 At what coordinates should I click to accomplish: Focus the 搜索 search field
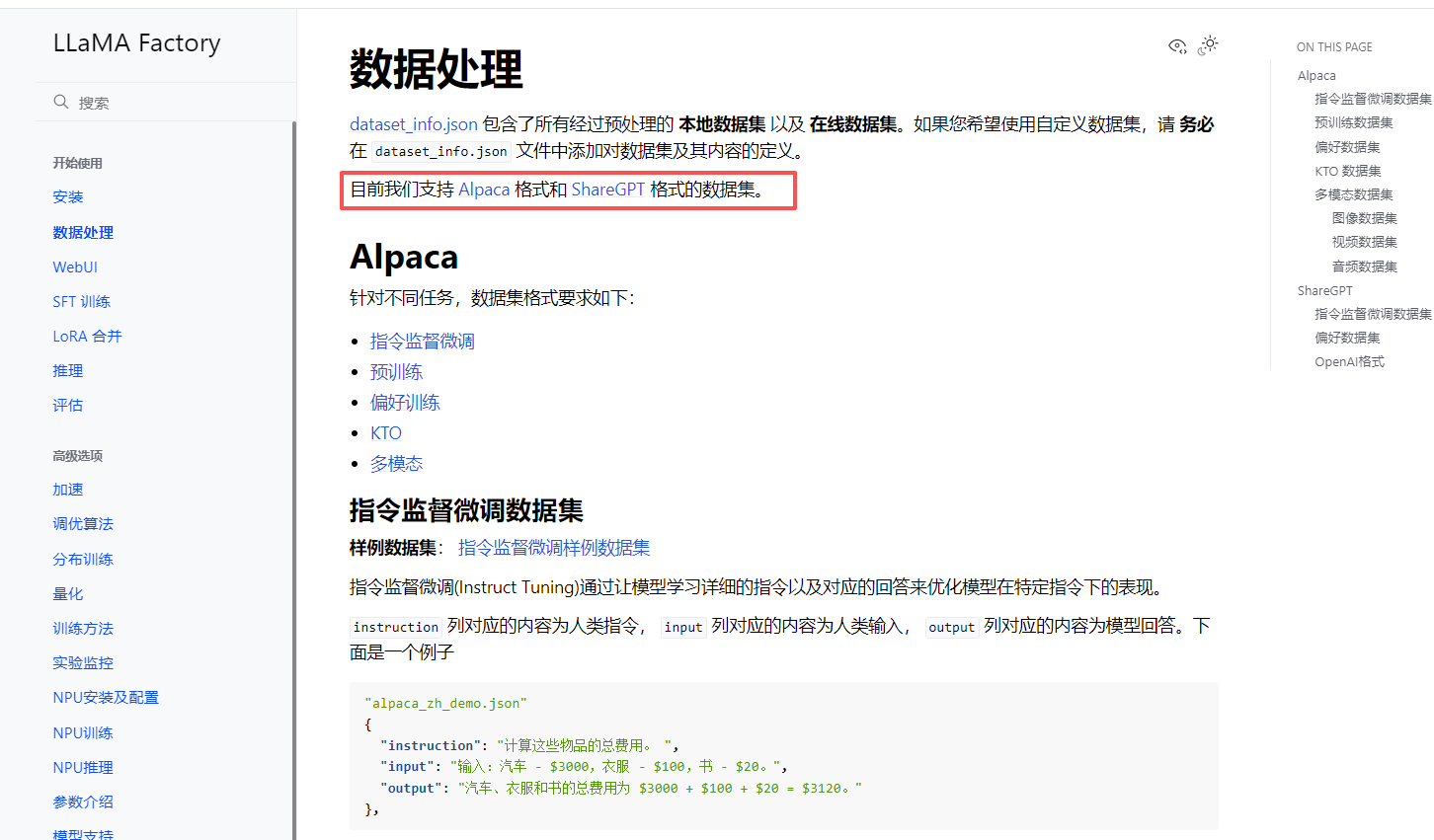click(x=165, y=102)
